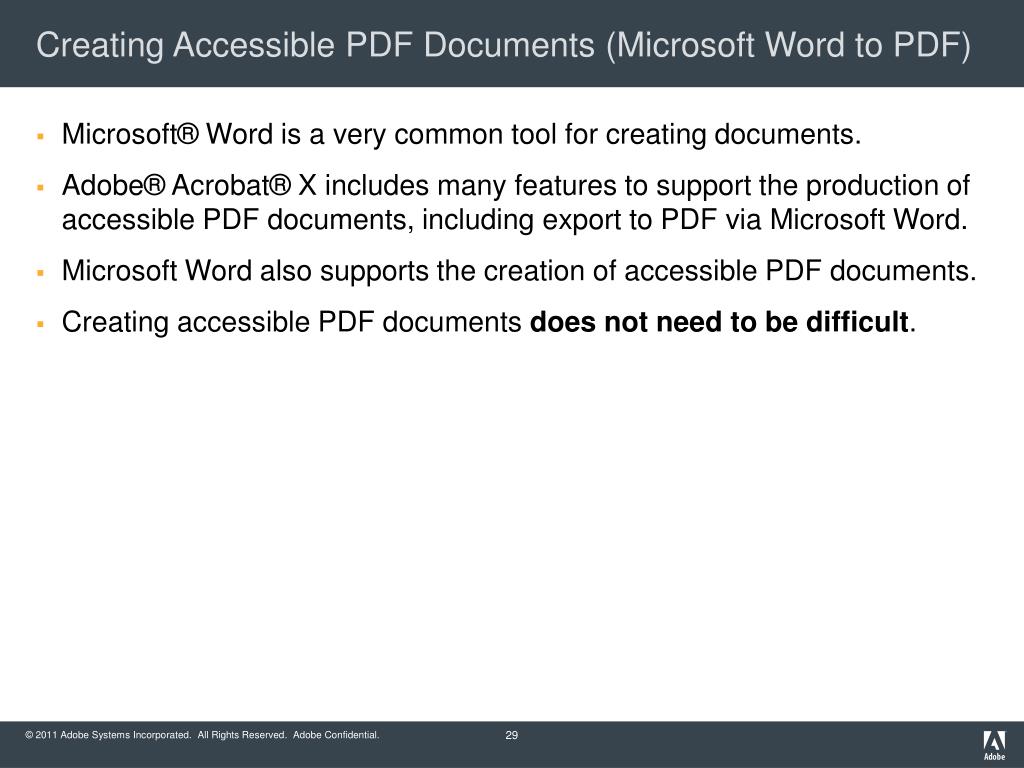Click the bullet beginning 'Adobe® Acrobat® X includes'
The width and height of the screenshot is (1024, 768).
click(x=516, y=202)
